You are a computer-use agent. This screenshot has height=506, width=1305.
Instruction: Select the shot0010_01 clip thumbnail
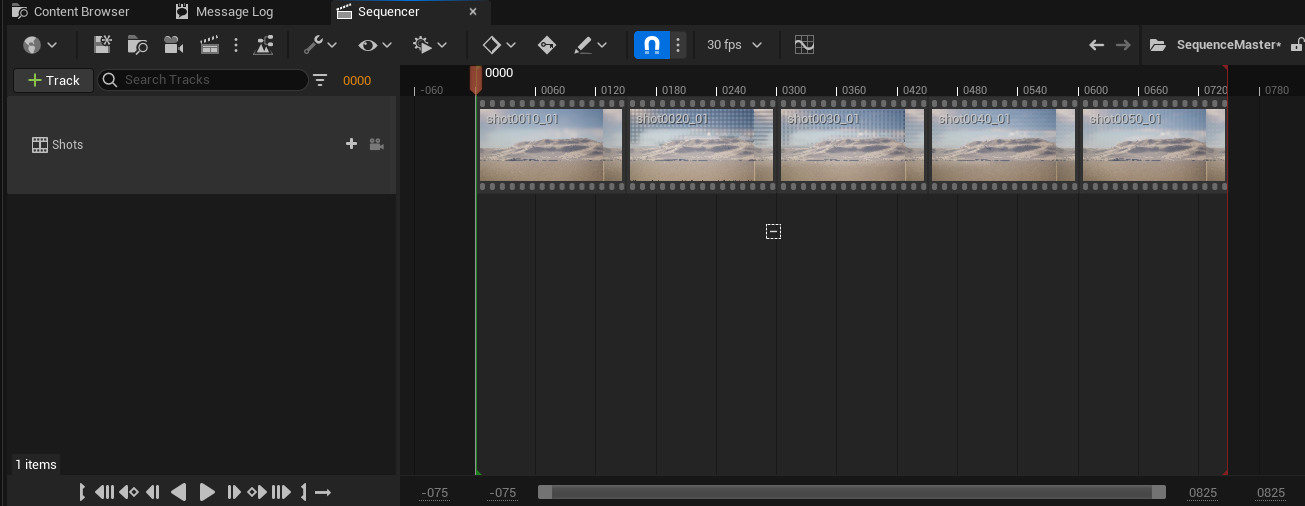pyautogui.click(x=551, y=145)
